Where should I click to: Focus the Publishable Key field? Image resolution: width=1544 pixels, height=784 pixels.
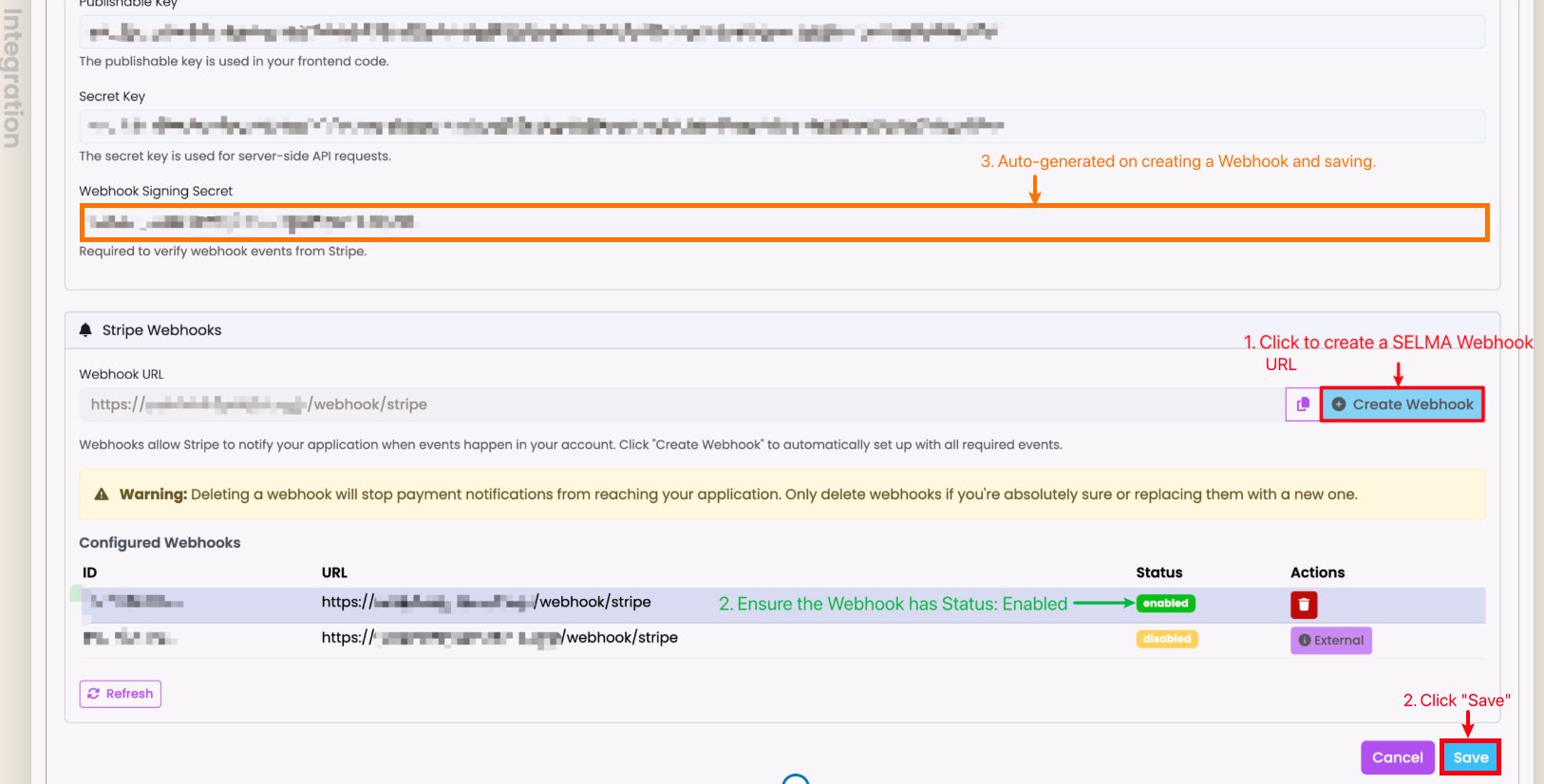[781, 32]
